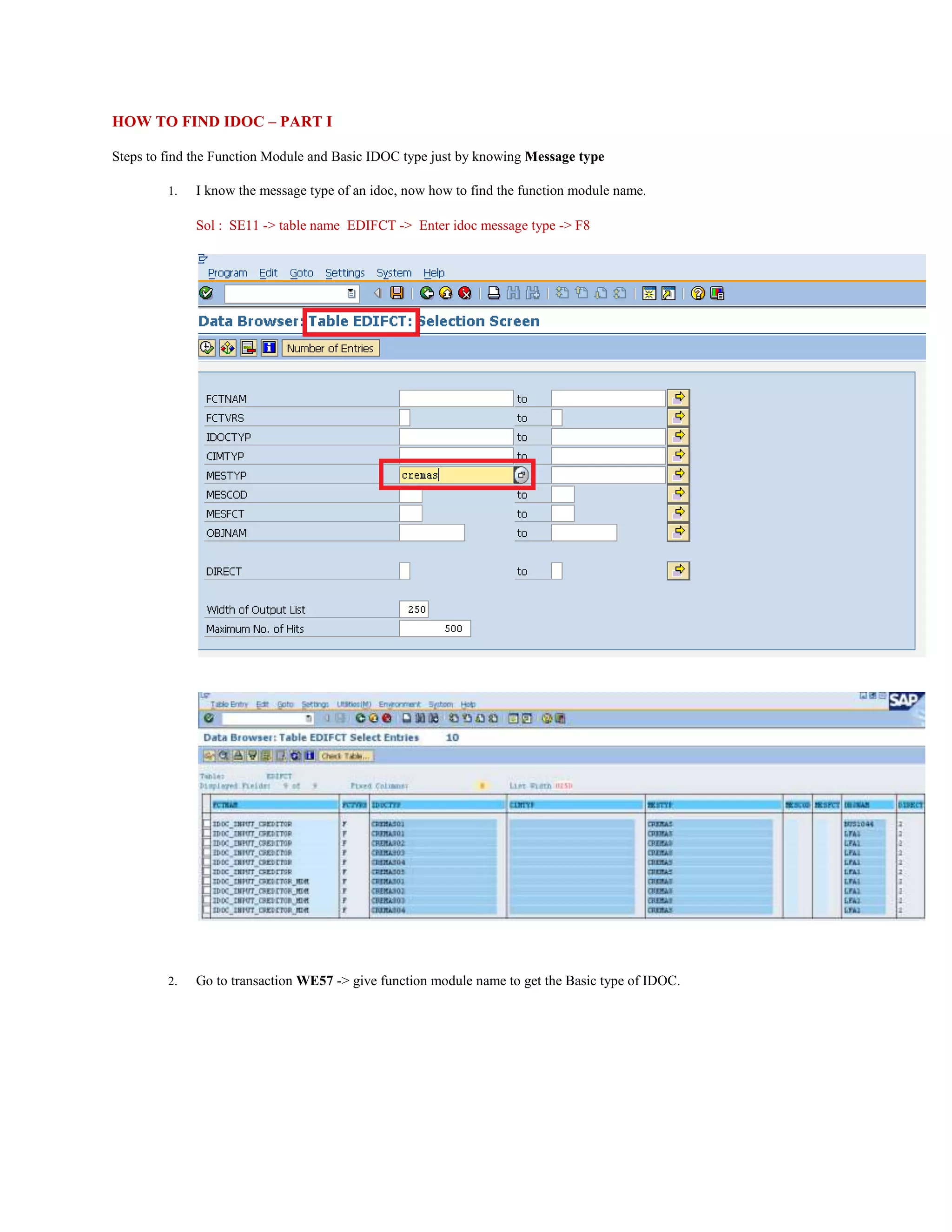Open multiple selection arrow for IDOCTYP

(679, 436)
